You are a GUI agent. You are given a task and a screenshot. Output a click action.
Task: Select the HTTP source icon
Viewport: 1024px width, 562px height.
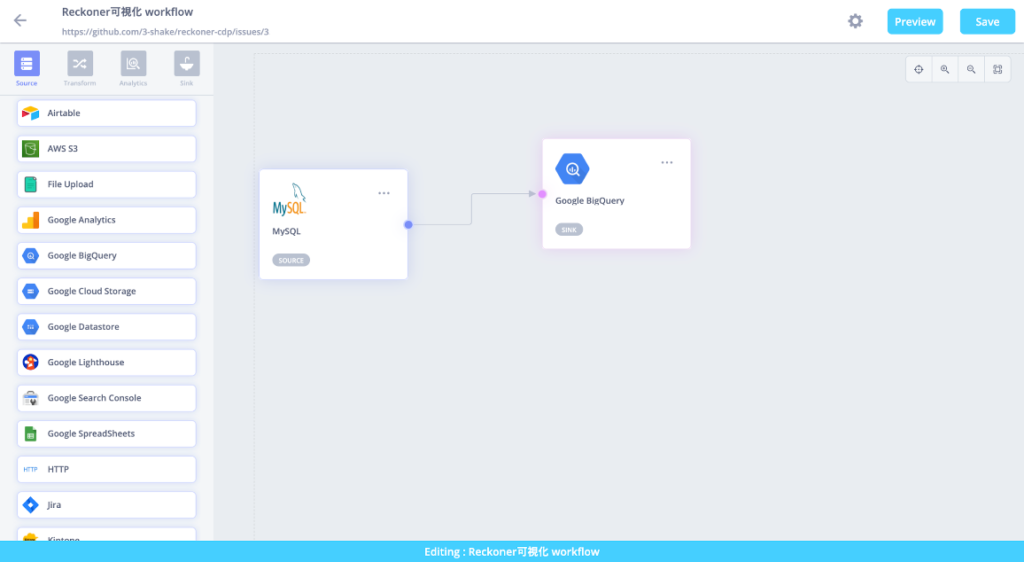click(31, 469)
